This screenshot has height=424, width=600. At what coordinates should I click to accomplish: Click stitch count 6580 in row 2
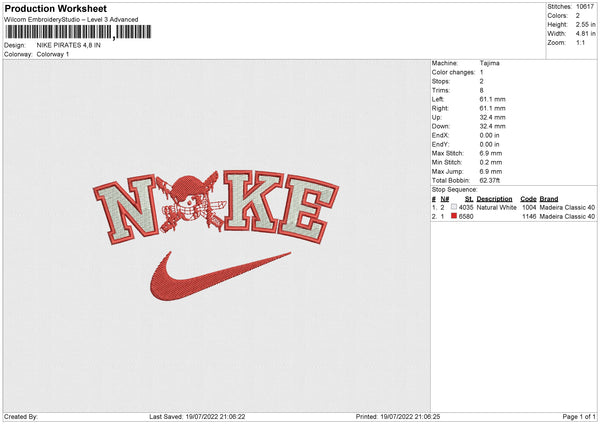tap(466, 217)
